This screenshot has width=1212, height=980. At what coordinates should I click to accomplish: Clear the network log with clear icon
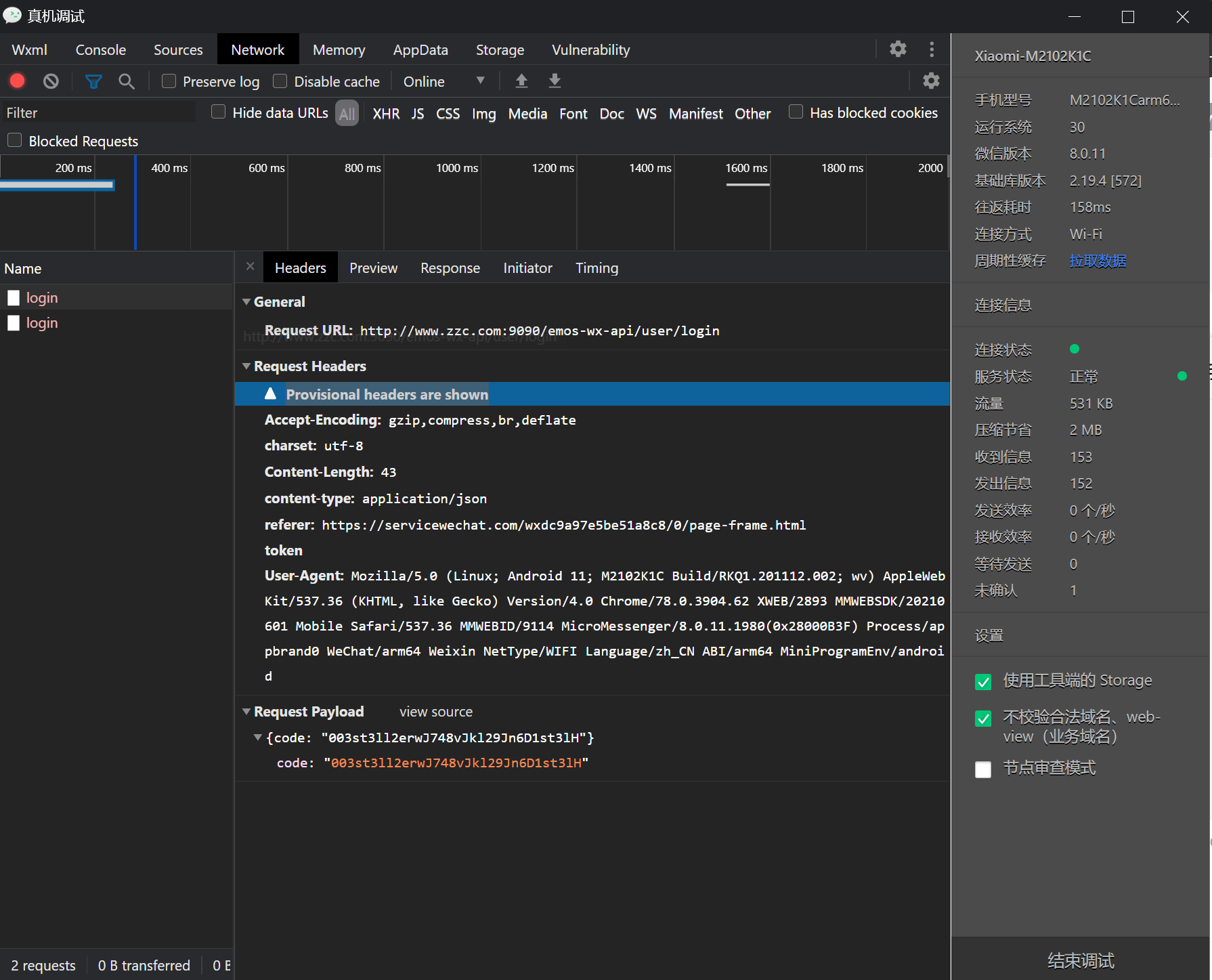(x=51, y=81)
